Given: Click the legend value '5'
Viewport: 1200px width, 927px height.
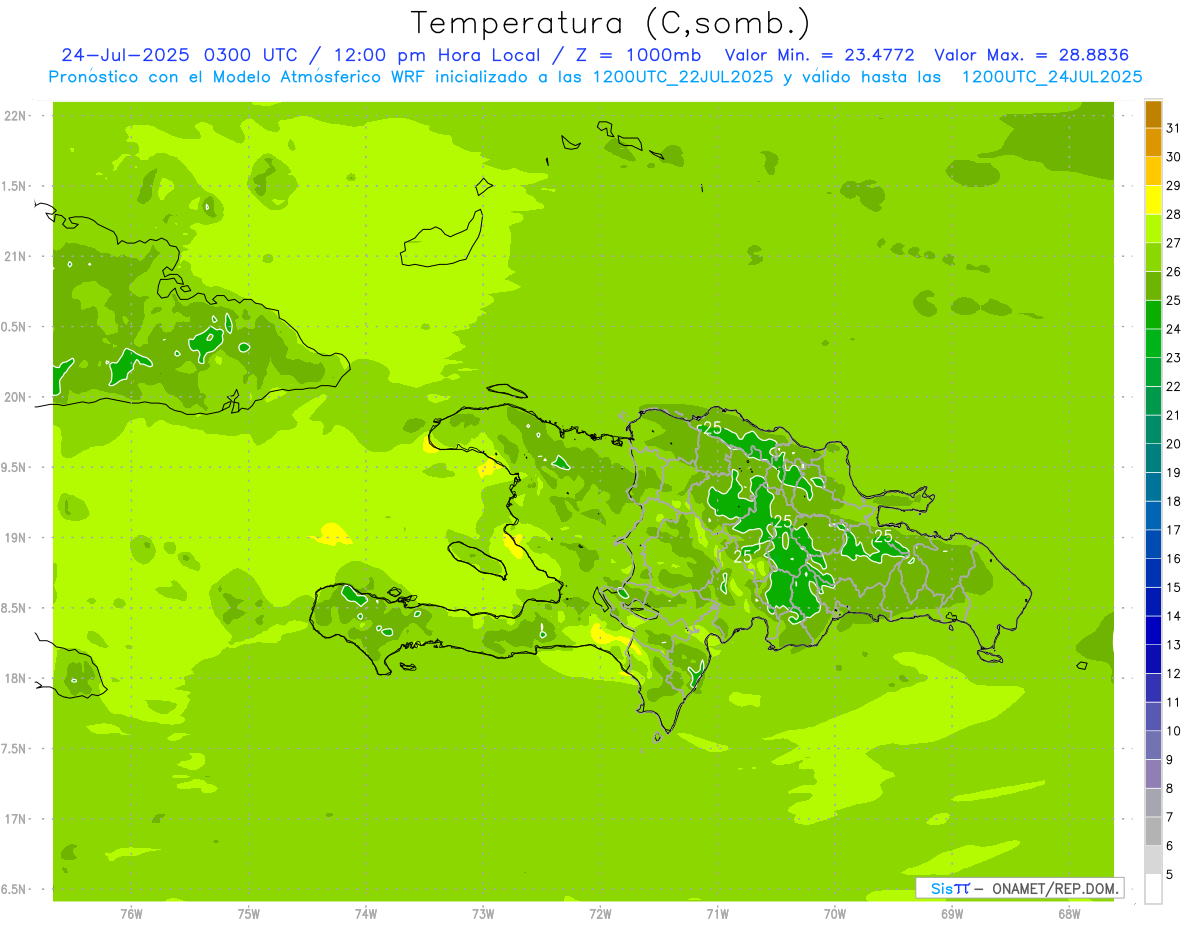Looking at the screenshot, I should pos(1170,875).
